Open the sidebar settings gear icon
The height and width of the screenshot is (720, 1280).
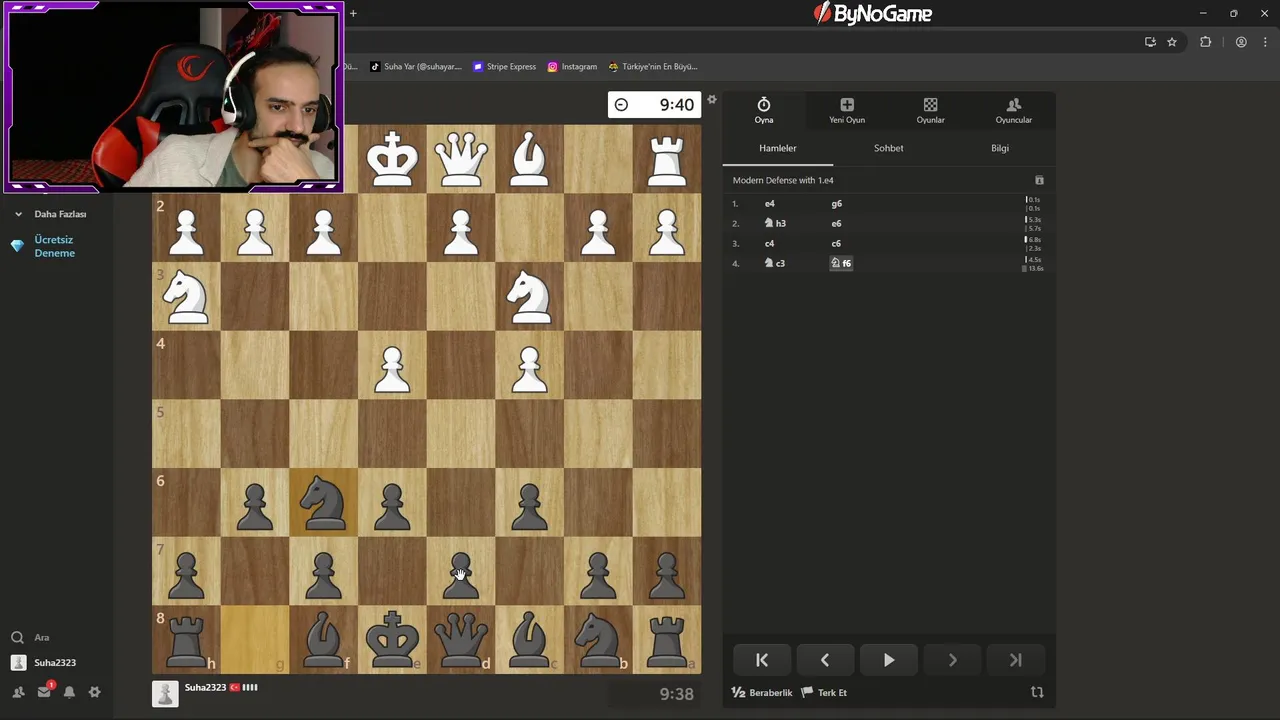click(x=95, y=692)
